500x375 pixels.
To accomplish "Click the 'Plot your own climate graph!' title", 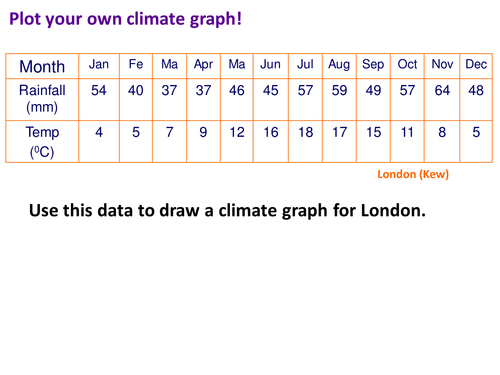I will [125, 19].
